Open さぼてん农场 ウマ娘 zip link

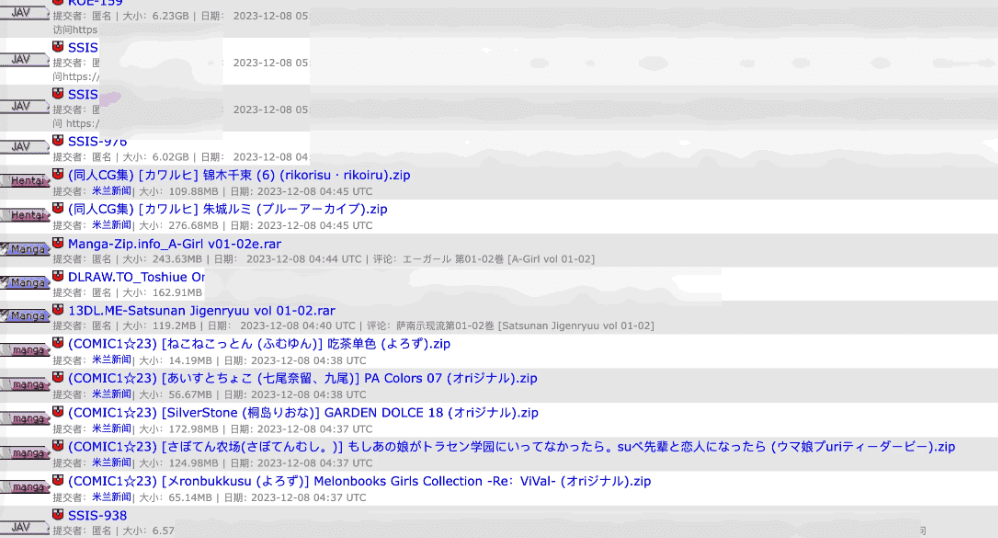click(511, 447)
